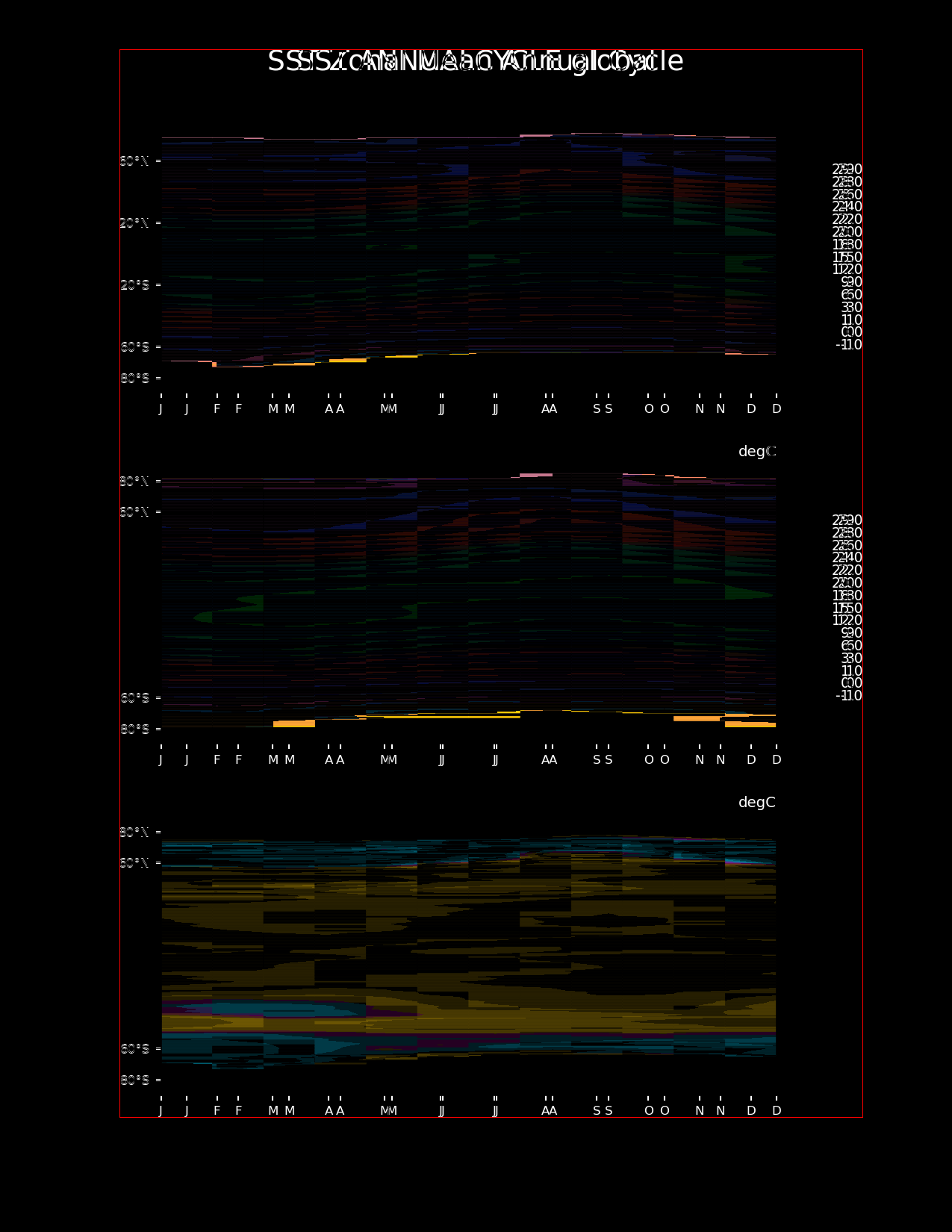Click the 0.0 tick on middle colorbar scale
This screenshot has height=1232, width=952.
point(851,683)
